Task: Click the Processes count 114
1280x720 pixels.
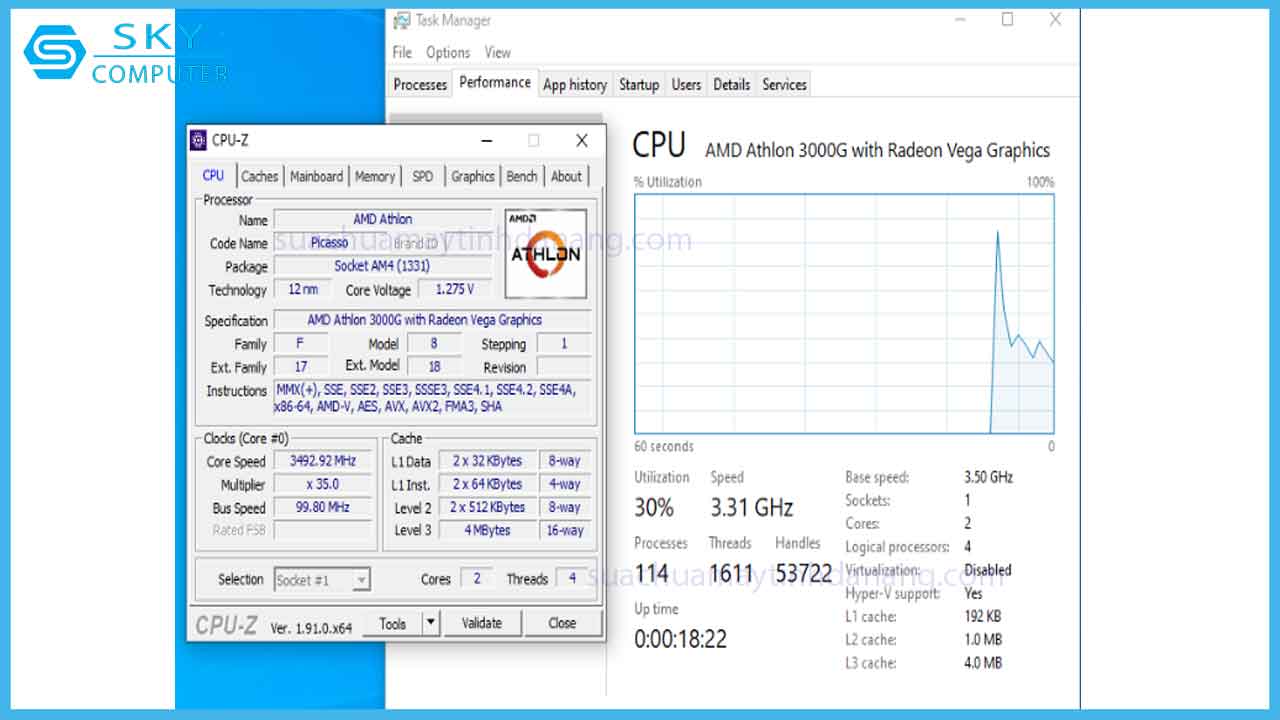Action: pyautogui.click(x=652, y=574)
